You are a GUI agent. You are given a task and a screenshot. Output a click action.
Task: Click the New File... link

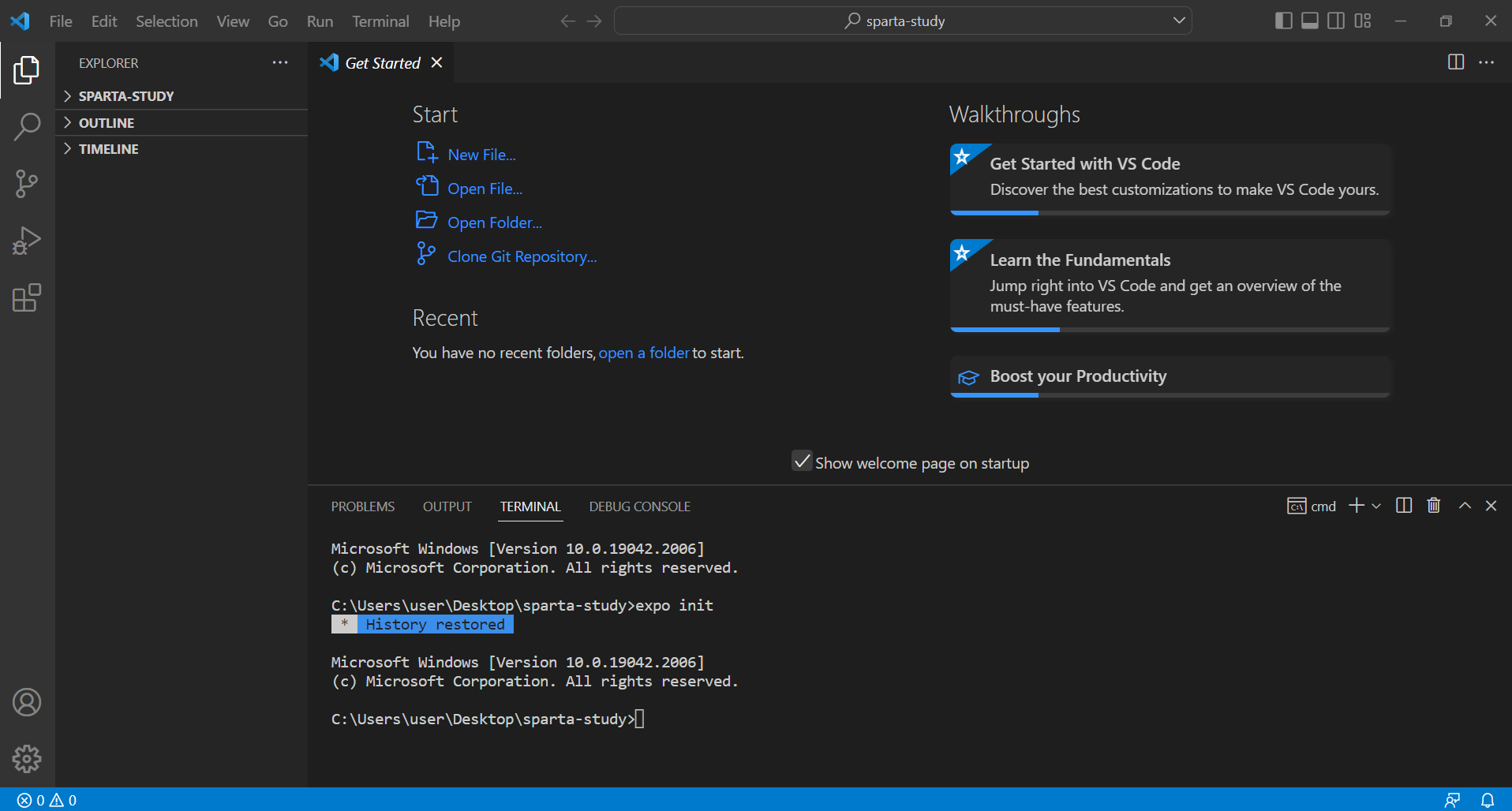pos(481,155)
